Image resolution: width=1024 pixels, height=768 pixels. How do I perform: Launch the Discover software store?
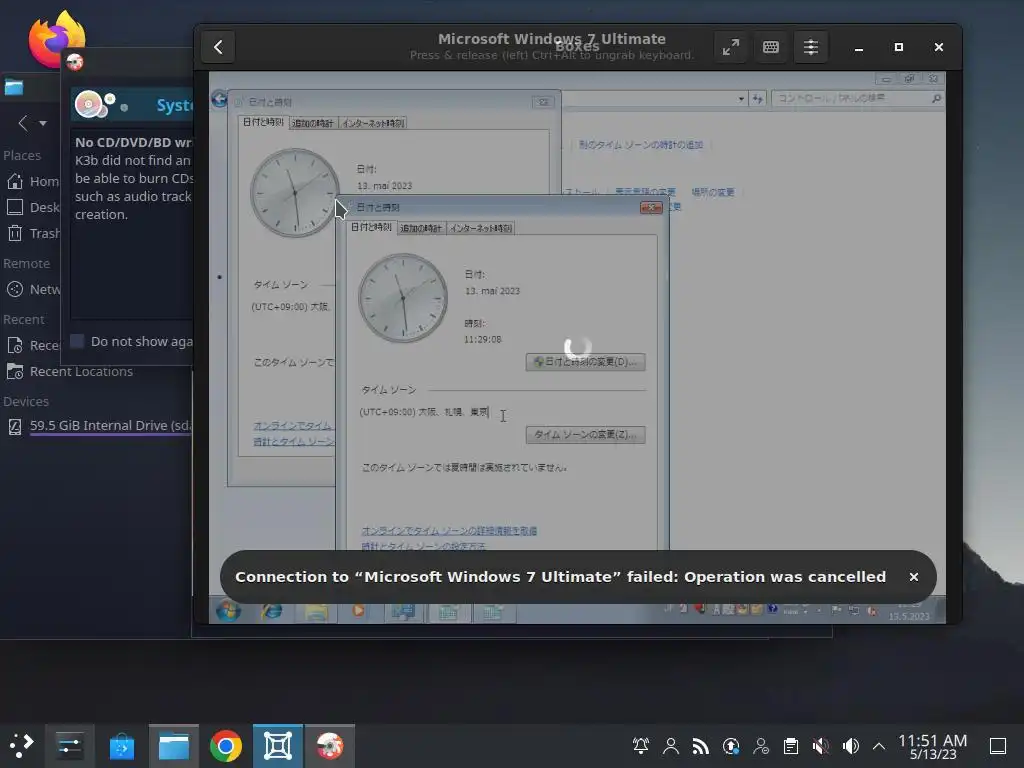pos(121,746)
